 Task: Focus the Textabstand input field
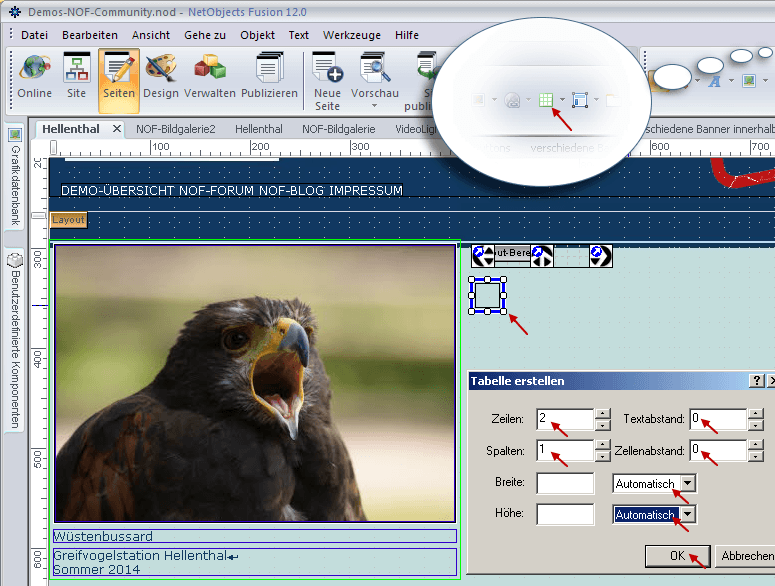719,419
